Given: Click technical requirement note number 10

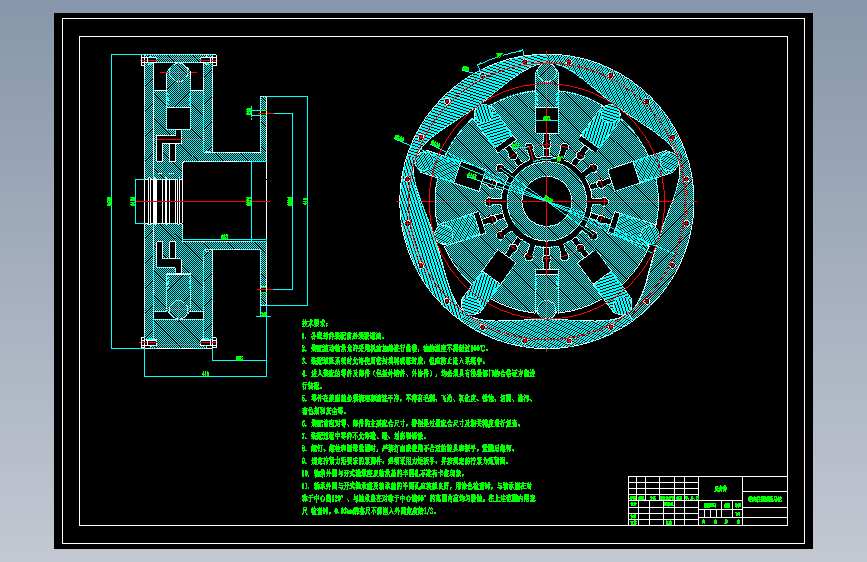Looking at the screenshot, I should [383, 473].
